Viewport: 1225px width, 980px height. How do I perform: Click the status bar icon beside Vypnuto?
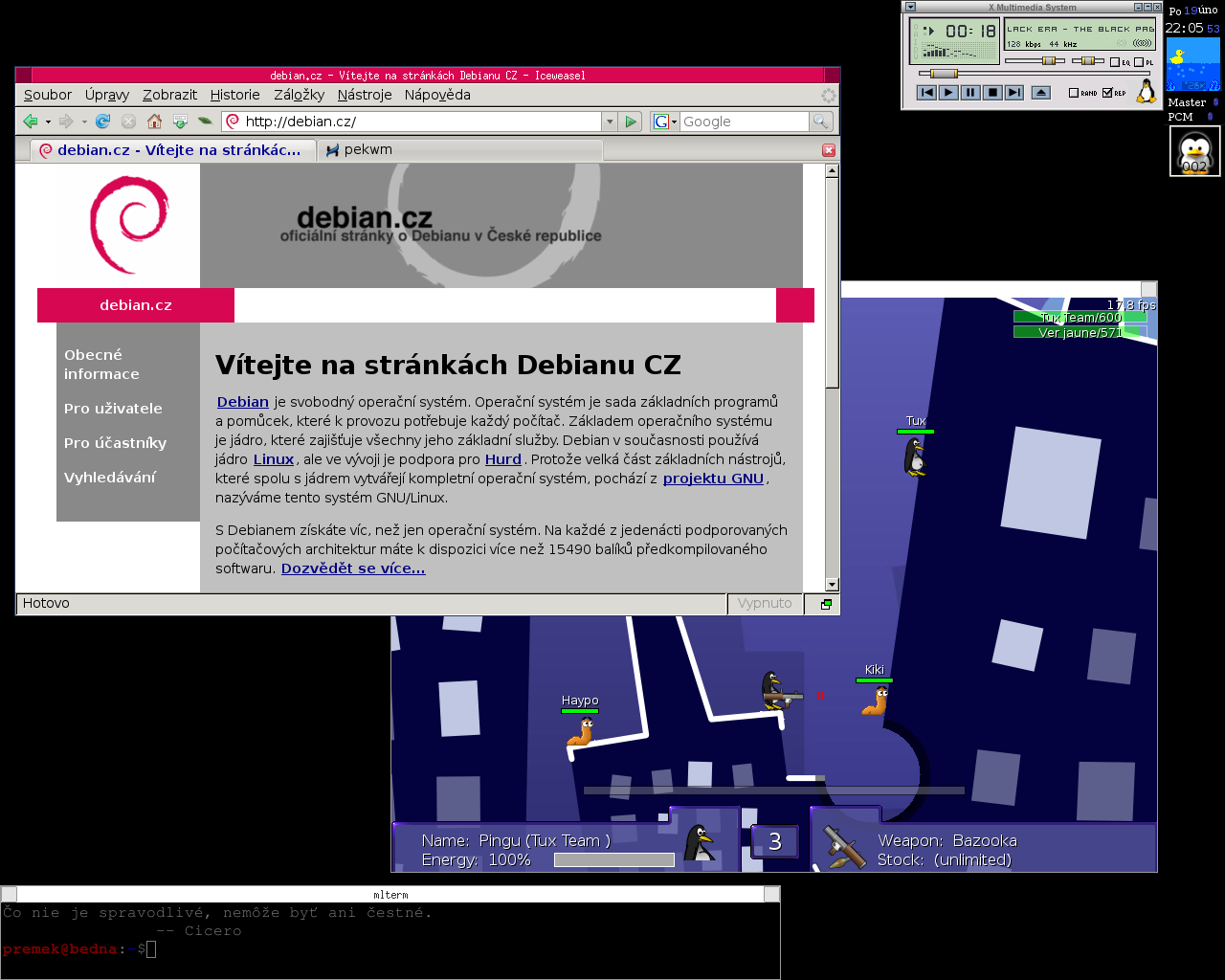click(x=826, y=604)
